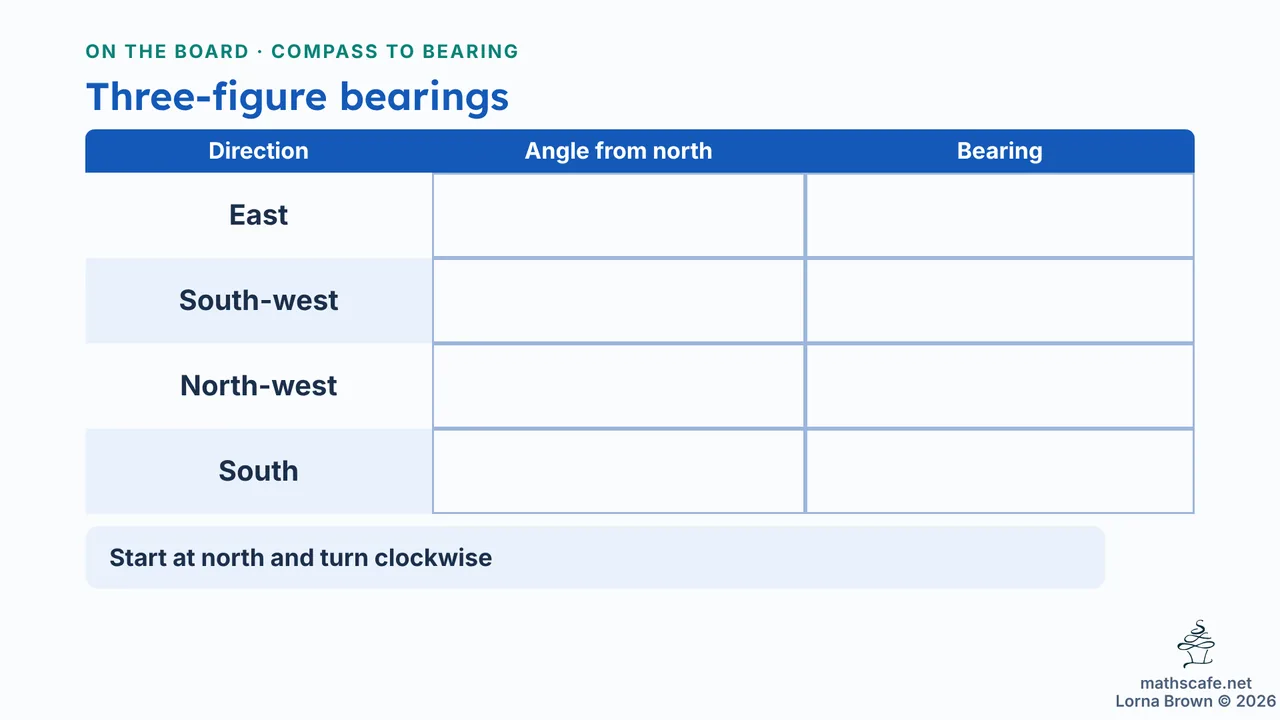This screenshot has width=1280, height=720.
Task: Select the East angle from north cell
Action: pos(619,215)
